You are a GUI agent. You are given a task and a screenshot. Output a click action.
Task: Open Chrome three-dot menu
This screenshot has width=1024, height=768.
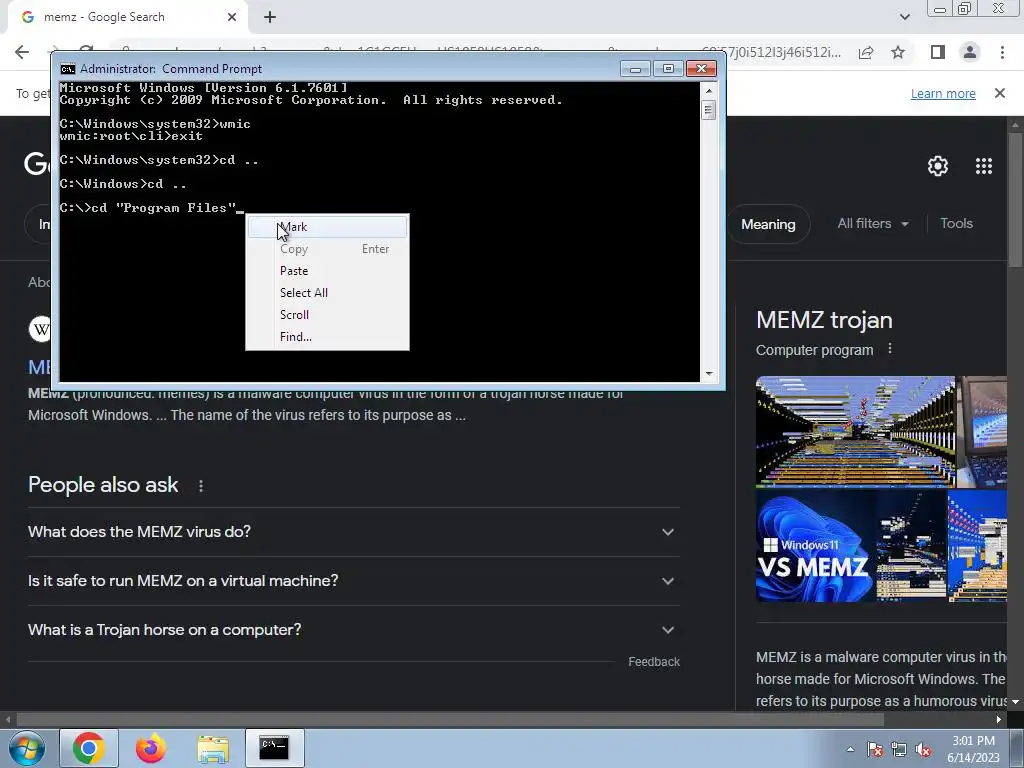tap(1002, 52)
